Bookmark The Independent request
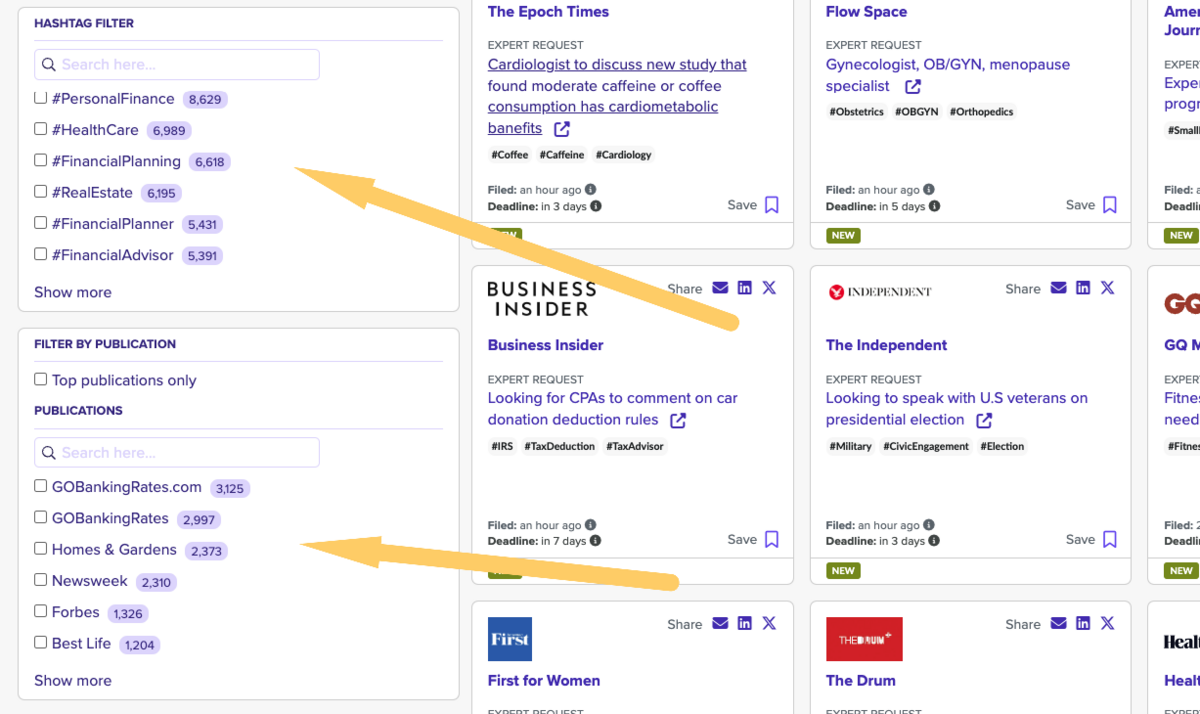 coord(1109,540)
